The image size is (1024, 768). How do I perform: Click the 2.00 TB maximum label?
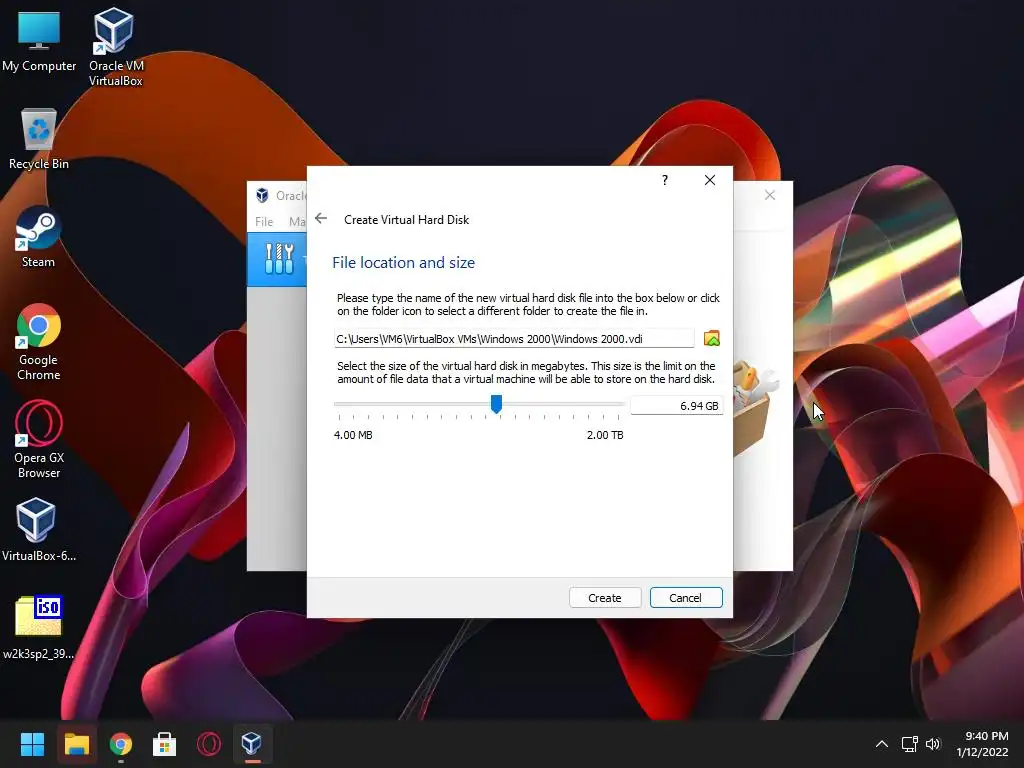coord(605,435)
